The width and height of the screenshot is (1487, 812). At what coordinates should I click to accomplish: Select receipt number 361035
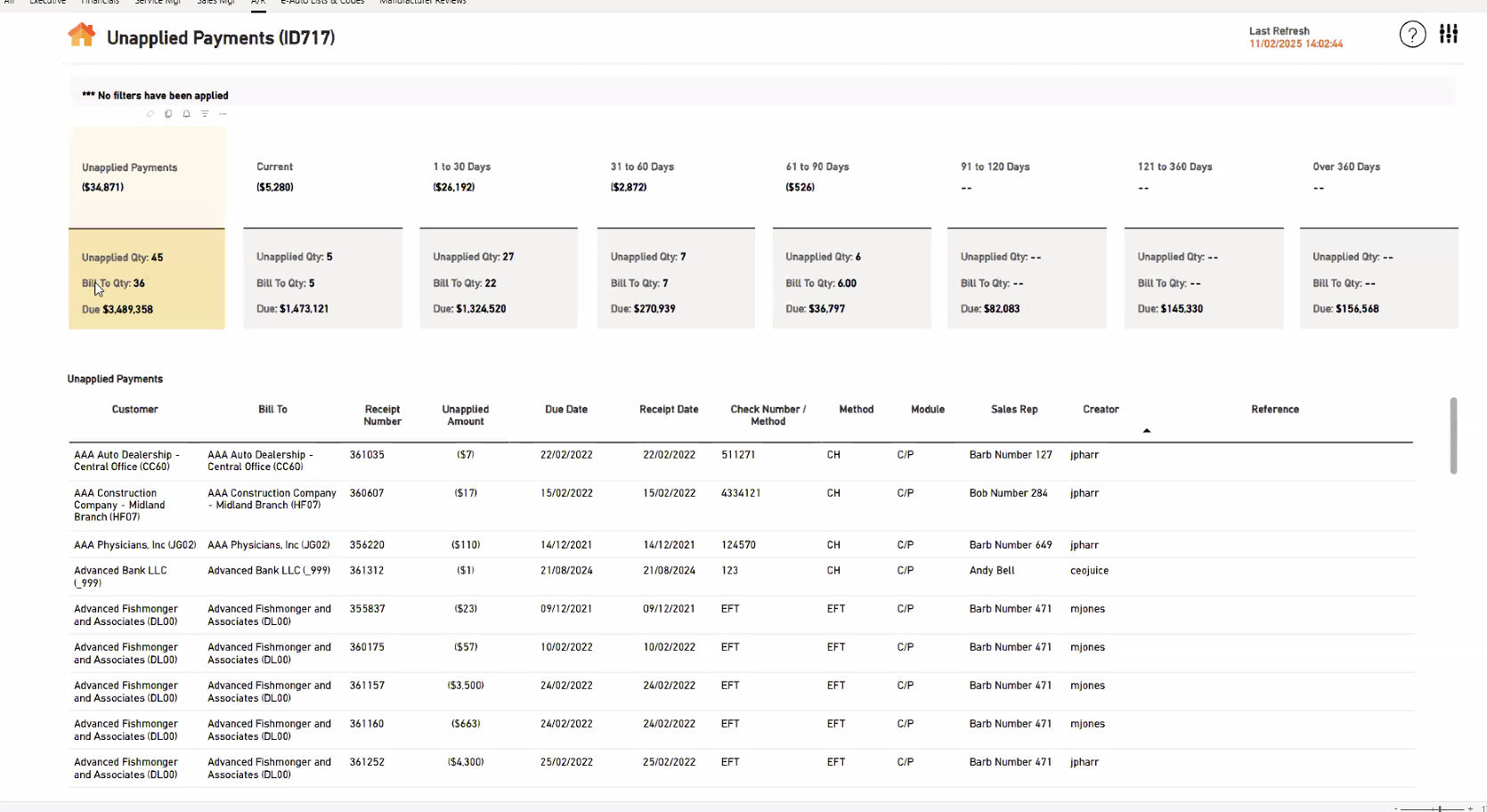367,455
